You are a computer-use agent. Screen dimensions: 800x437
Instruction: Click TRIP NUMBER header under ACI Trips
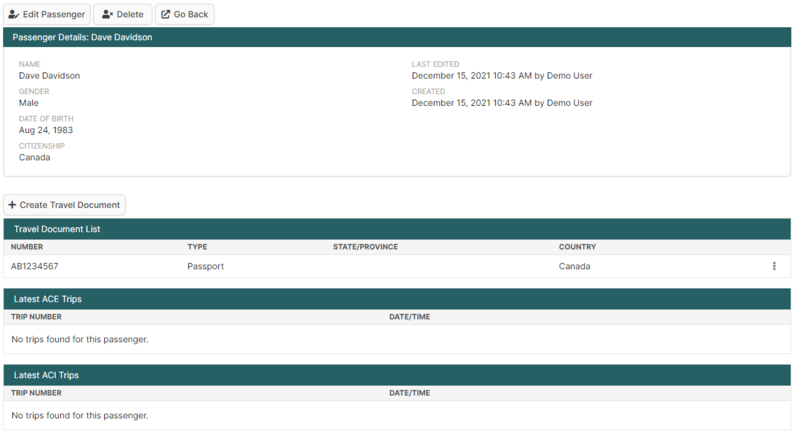[x=36, y=393]
